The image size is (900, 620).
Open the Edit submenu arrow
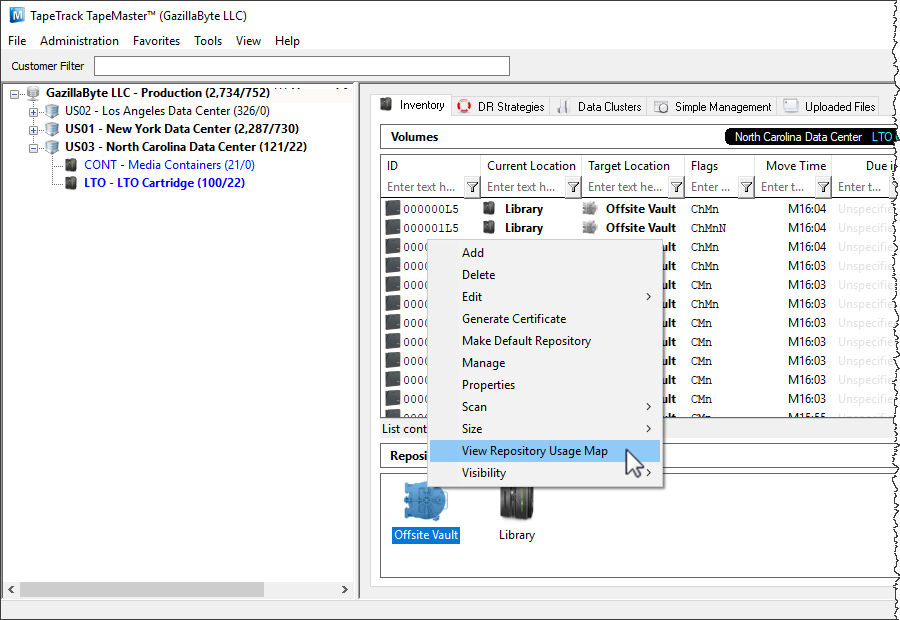pos(649,297)
